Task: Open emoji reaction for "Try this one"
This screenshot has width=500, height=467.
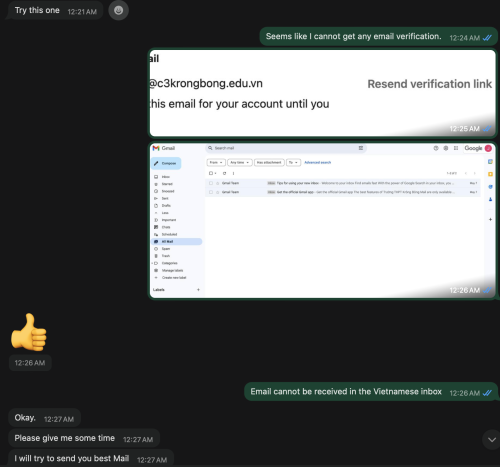Action: point(118,10)
